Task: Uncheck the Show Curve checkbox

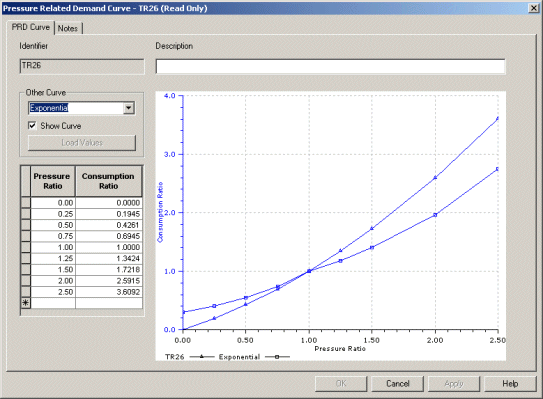Action: [x=32, y=125]
